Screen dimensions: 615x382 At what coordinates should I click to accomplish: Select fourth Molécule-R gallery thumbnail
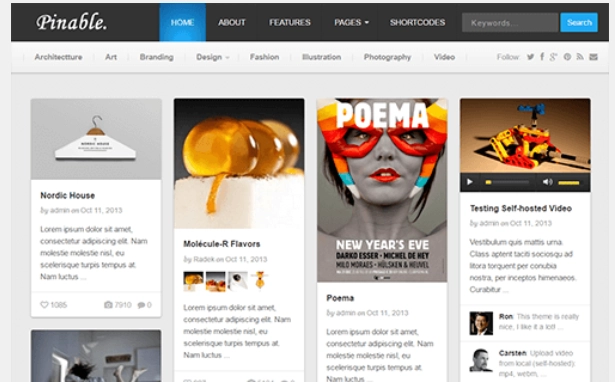[260, 281]
